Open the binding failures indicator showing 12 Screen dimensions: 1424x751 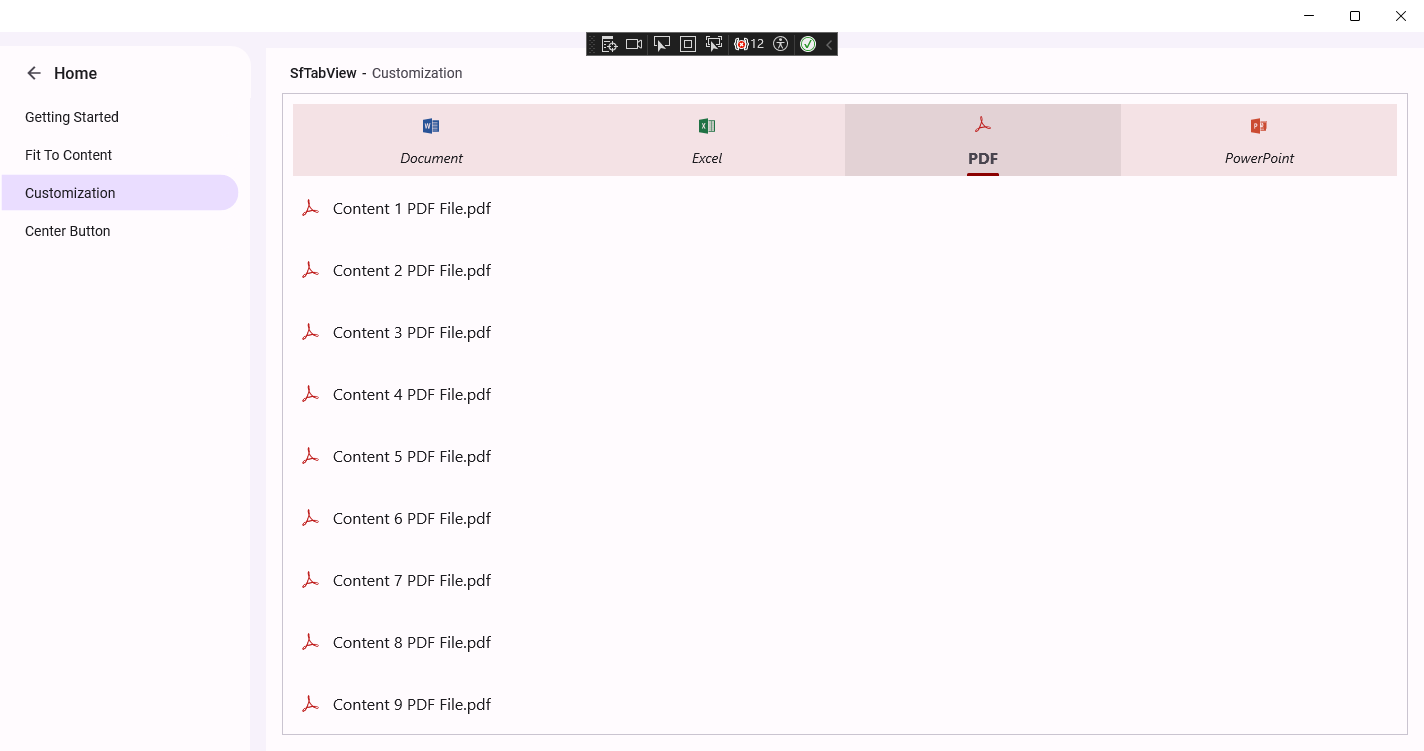pyautogui.click(x=749, y=44)
